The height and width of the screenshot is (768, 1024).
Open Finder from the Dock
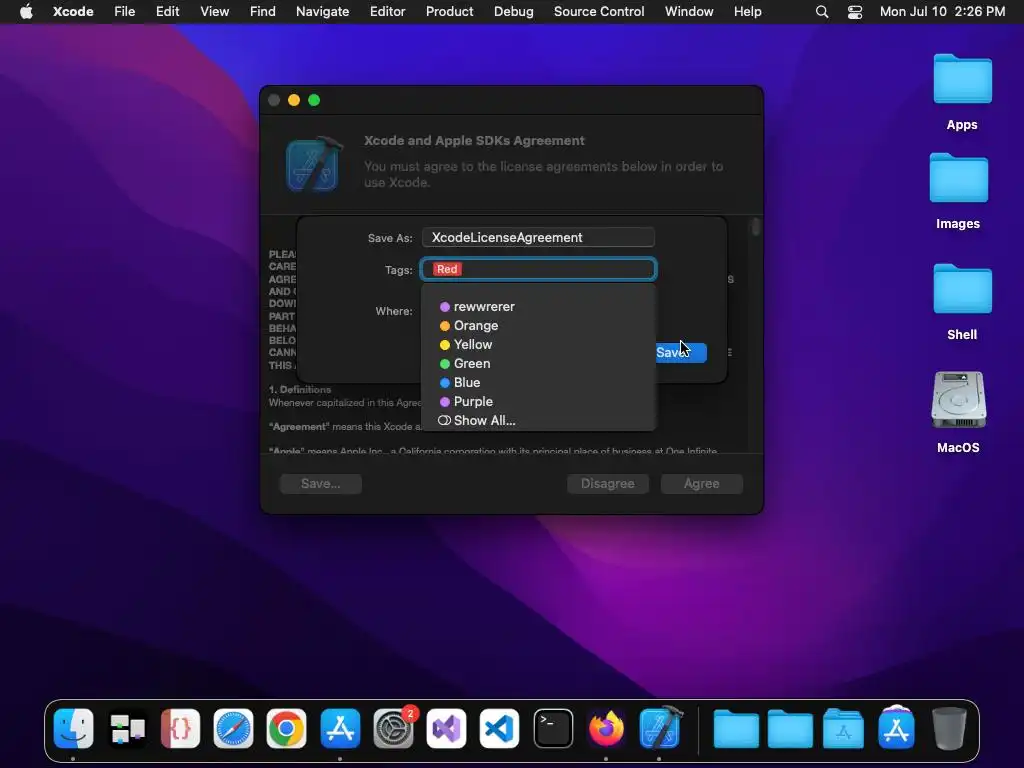(x=73, y=728)
